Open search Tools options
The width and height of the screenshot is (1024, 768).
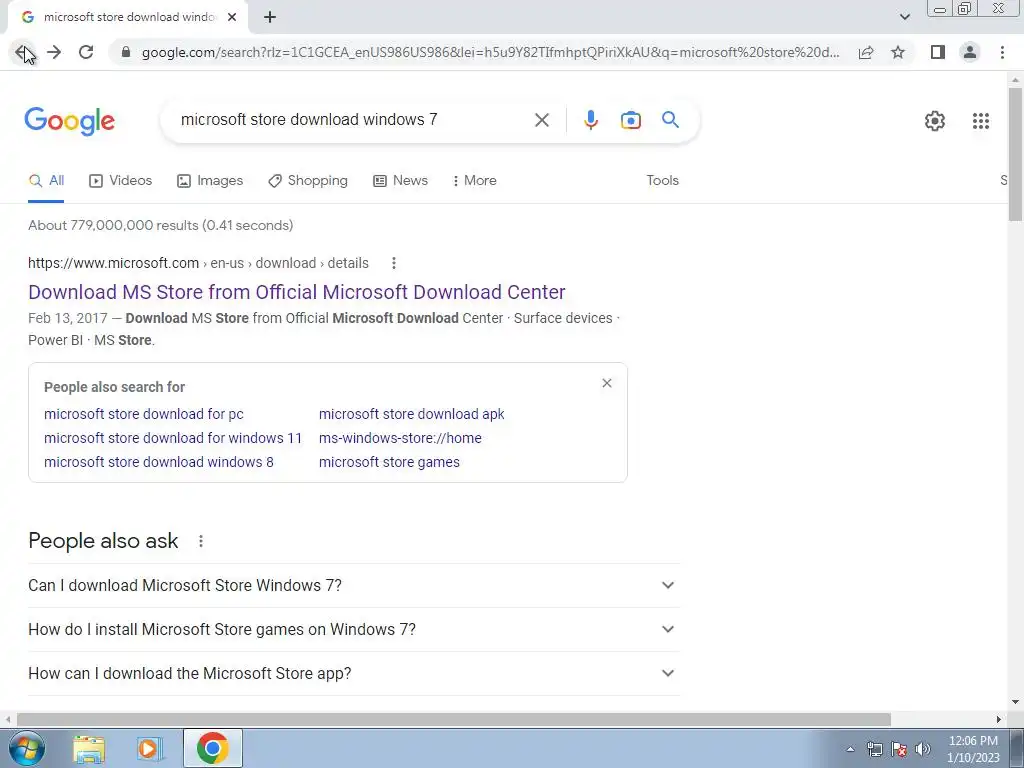click(x=662, y=181)
